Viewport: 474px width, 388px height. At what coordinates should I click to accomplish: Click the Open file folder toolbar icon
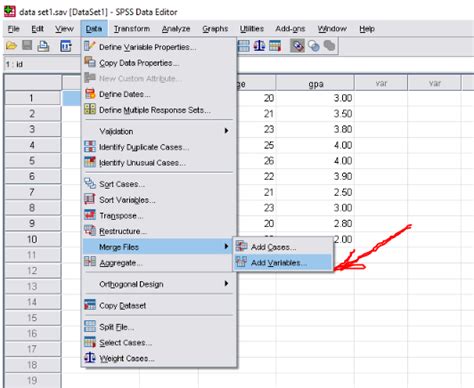[11, 46]
